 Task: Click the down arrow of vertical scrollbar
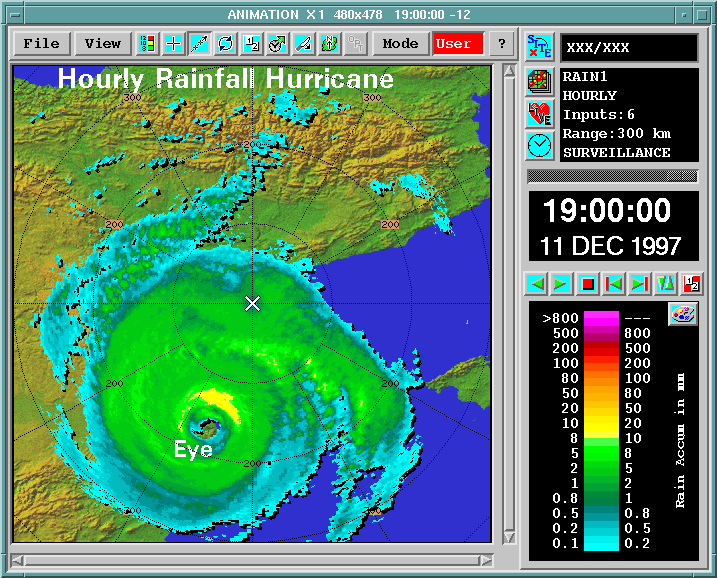[509, 536]
